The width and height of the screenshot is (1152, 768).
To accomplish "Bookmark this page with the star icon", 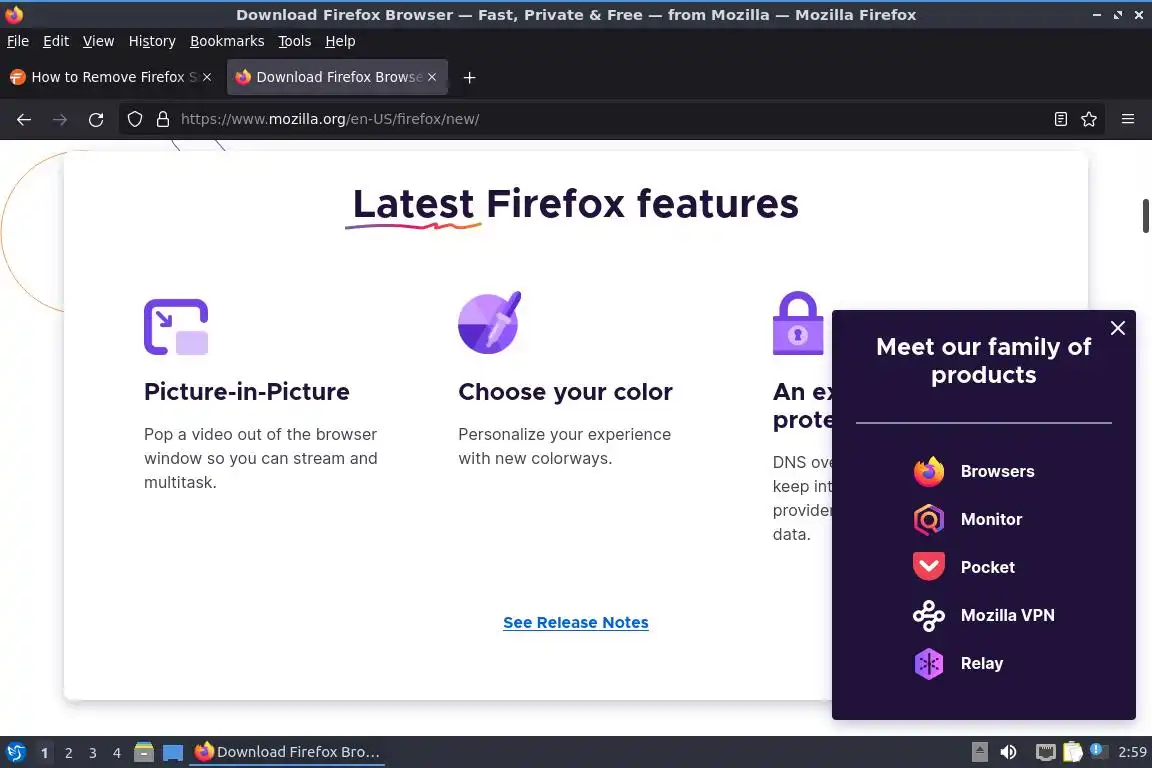I will [x=1089, y=119].
